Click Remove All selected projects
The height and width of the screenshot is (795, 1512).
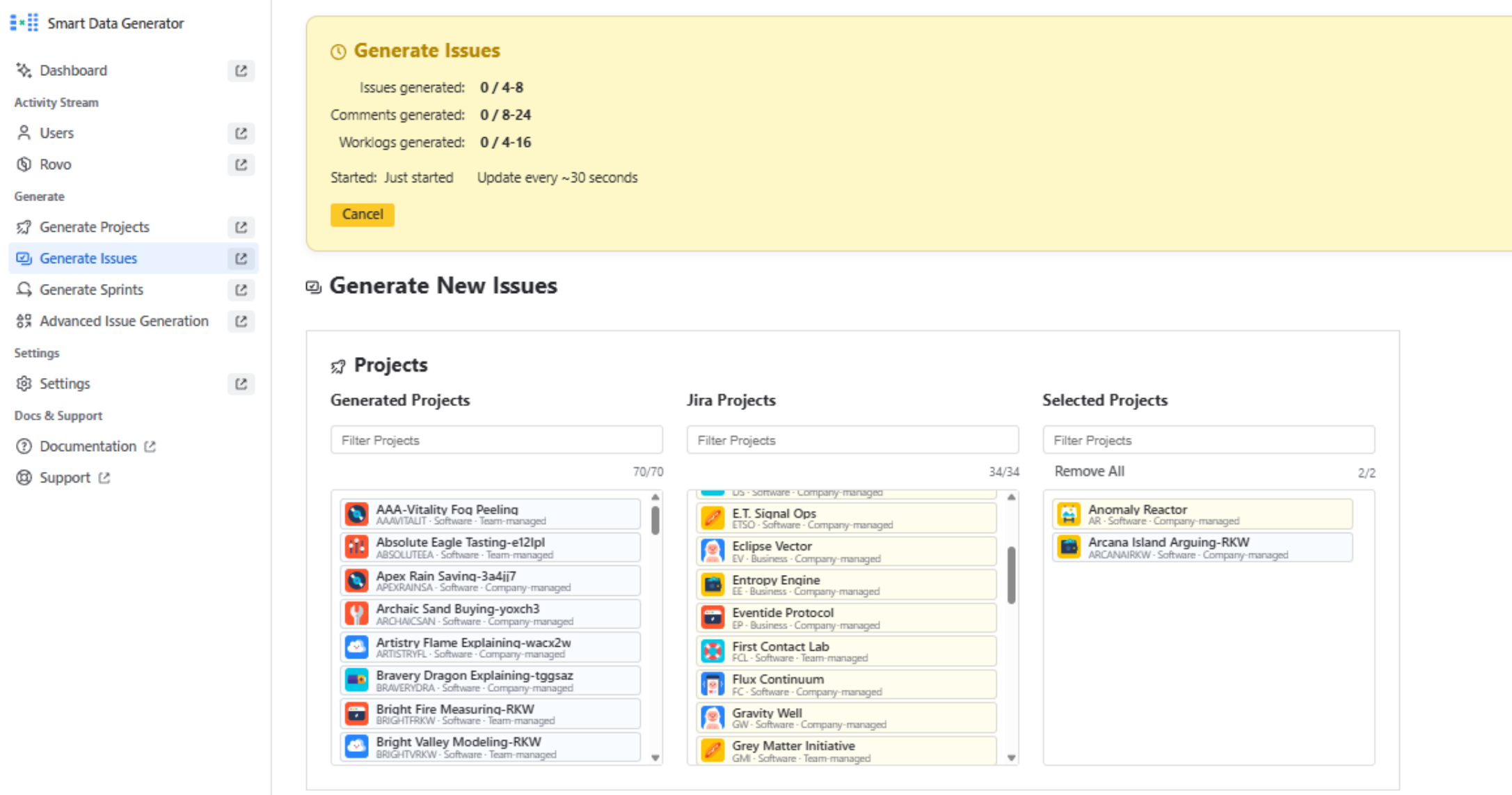tap(1089, 471)
